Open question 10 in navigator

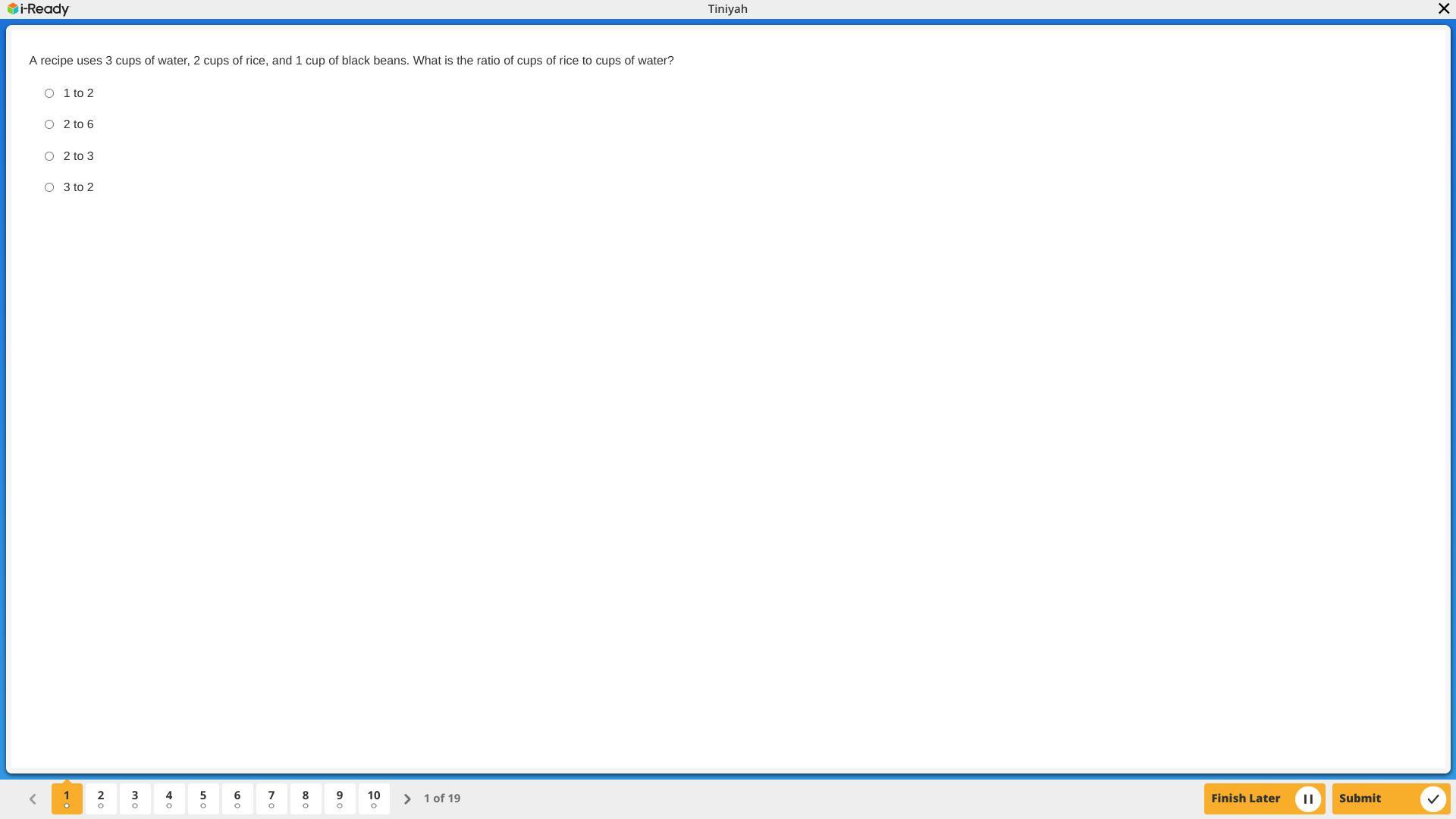click(374, 799)
